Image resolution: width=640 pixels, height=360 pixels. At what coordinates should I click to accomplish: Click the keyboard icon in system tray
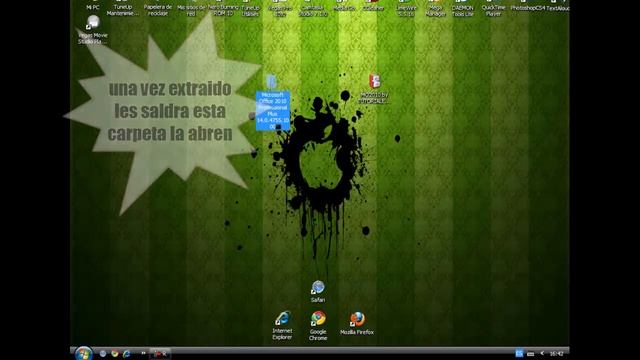coord(530,354)
